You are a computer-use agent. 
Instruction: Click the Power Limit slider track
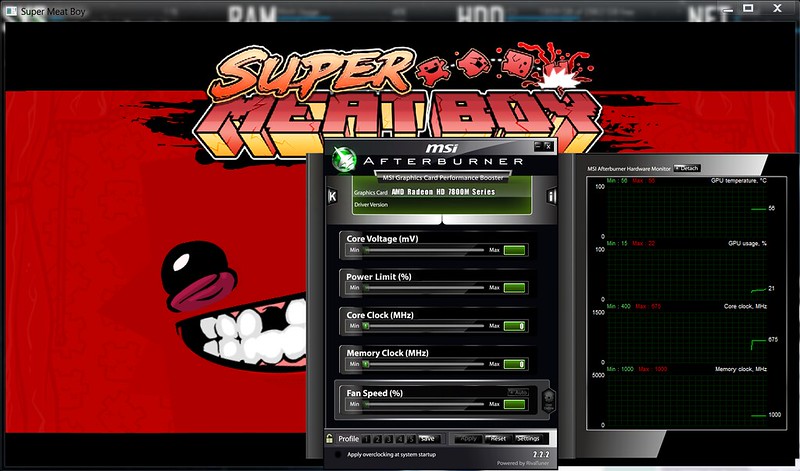pos(424,288)
